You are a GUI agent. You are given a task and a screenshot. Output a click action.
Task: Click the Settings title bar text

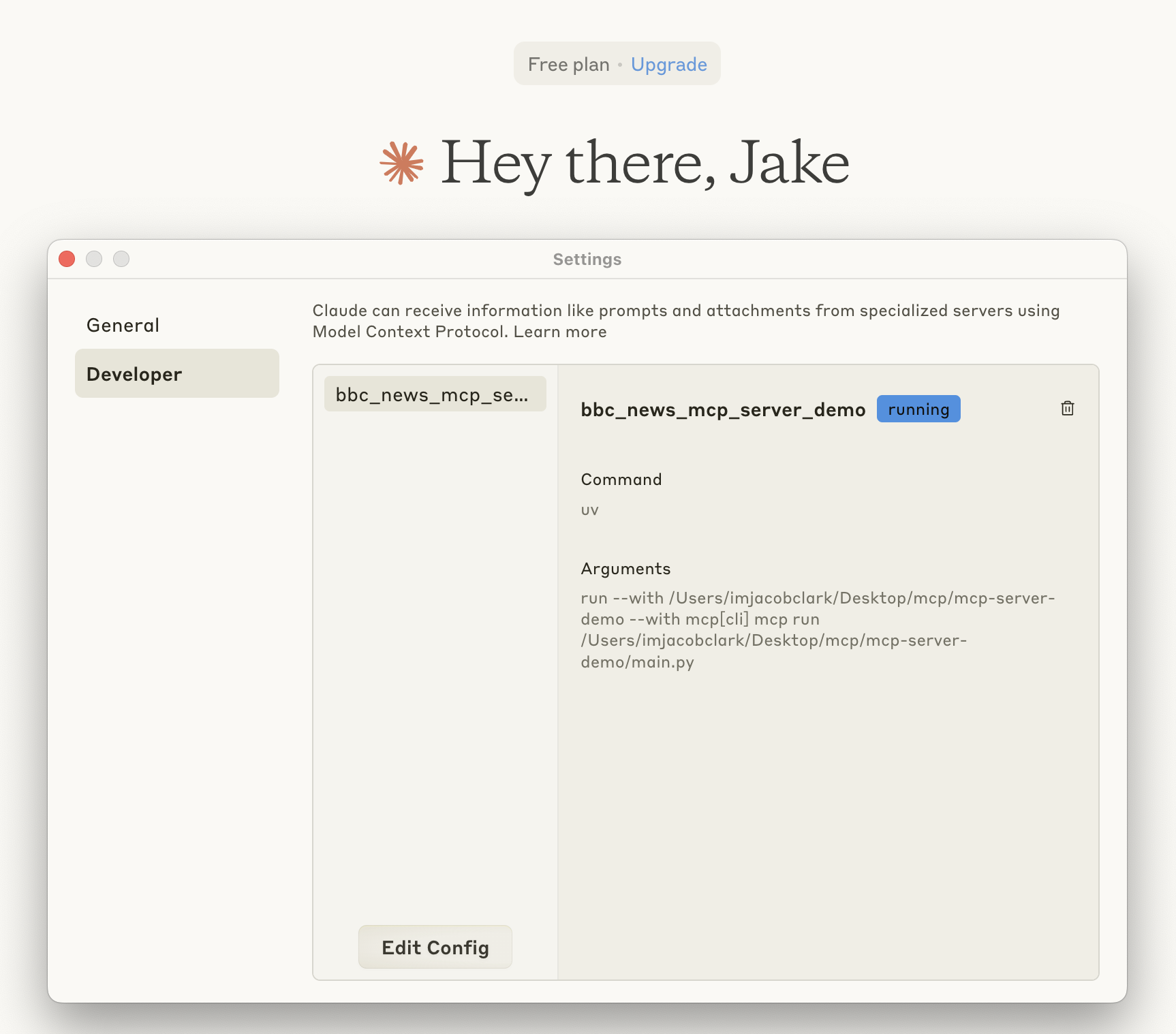click(x=587, y=260)
